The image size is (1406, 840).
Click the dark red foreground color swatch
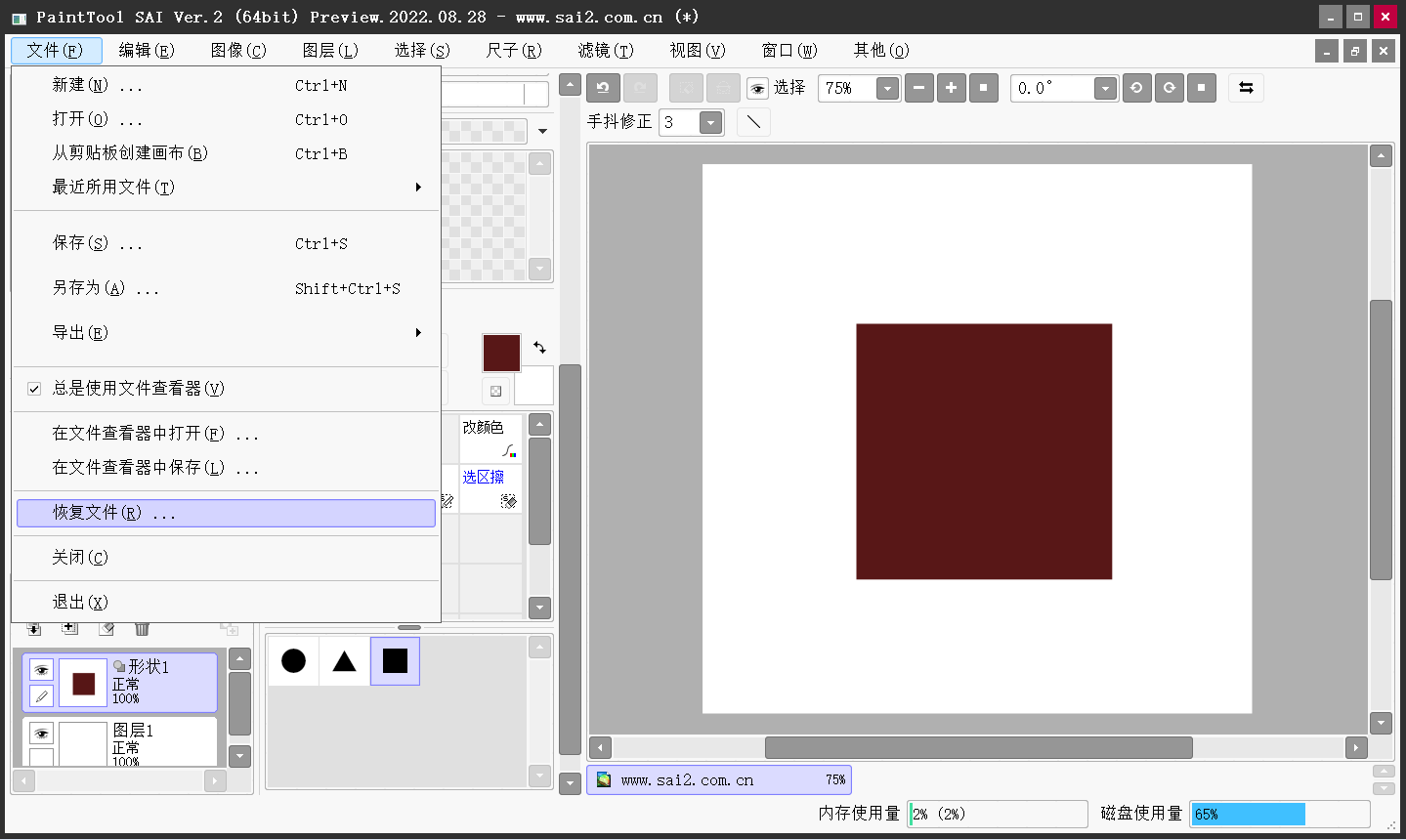pyautogui.click(x=501, y=353)
